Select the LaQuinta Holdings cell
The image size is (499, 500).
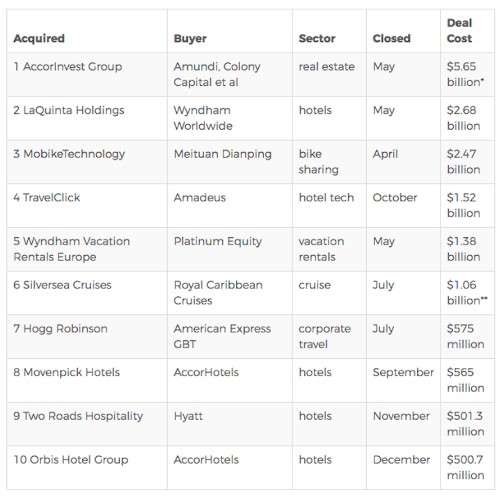[69, 110]
